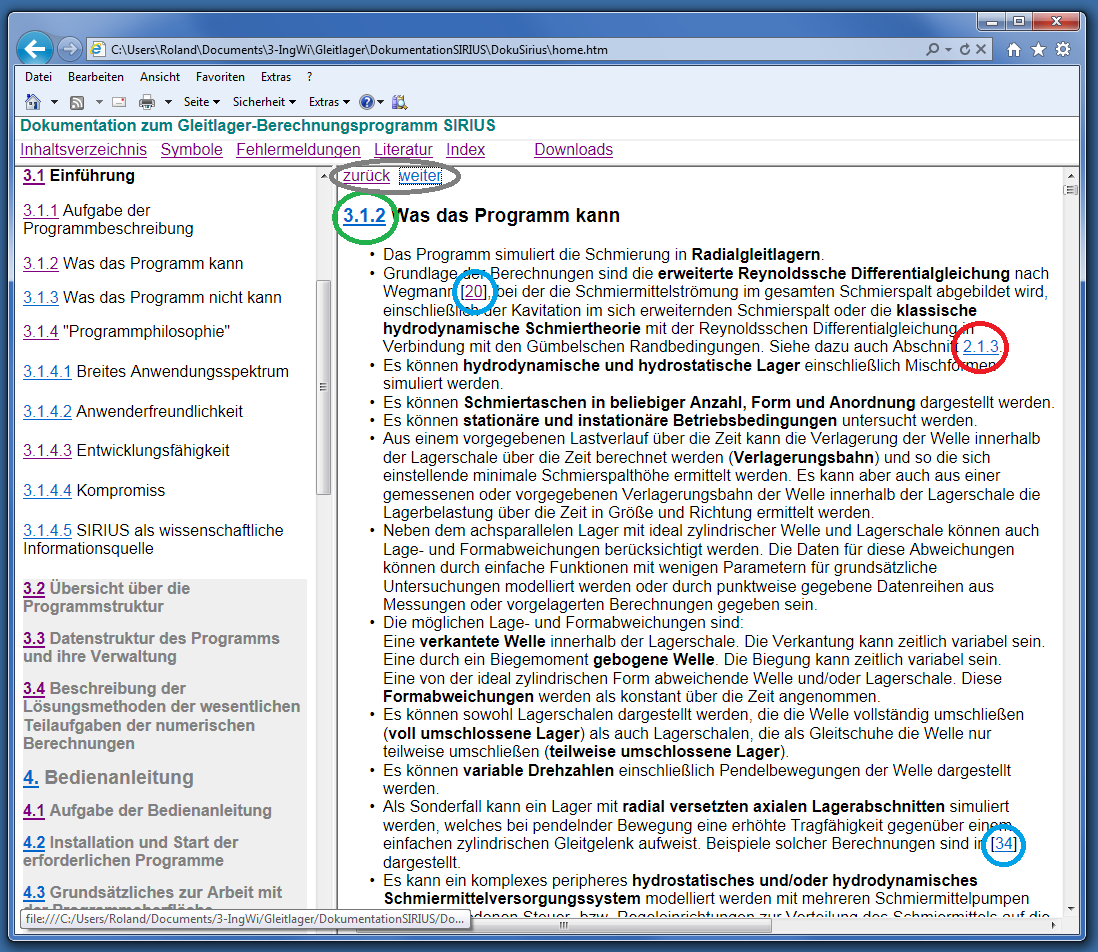Click the IE page icon in the address bar
The height and width of the screenshot is (952, 1098).
[x=98, y=50]
